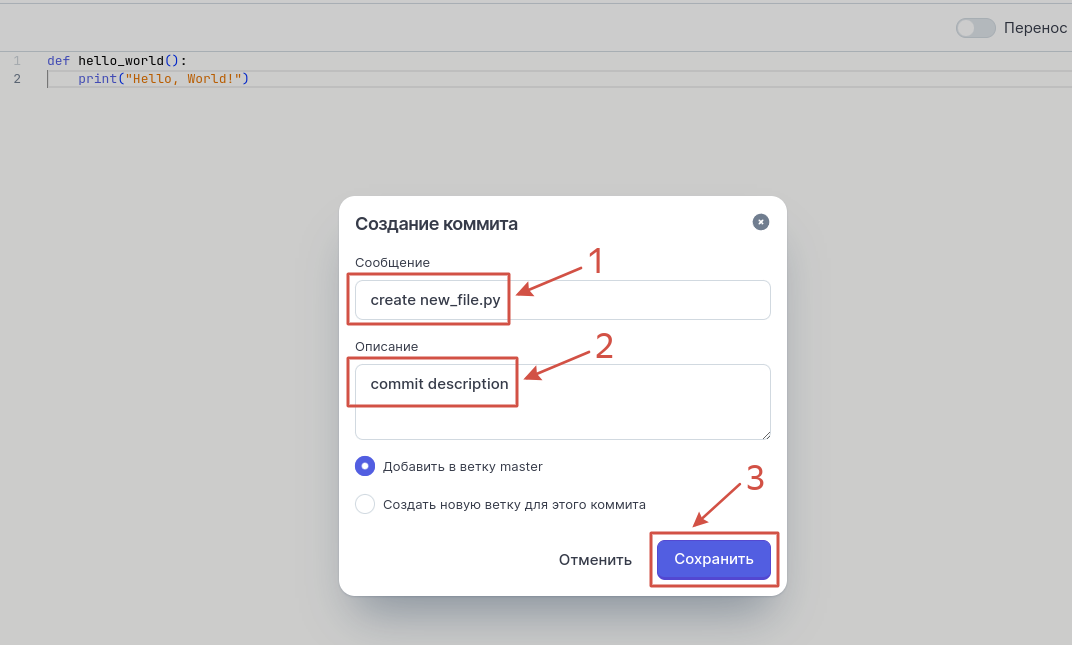Screen dimensions: 1072x645
Task: Click the "Hello, World!" string literal
Action: coord(183,79)
